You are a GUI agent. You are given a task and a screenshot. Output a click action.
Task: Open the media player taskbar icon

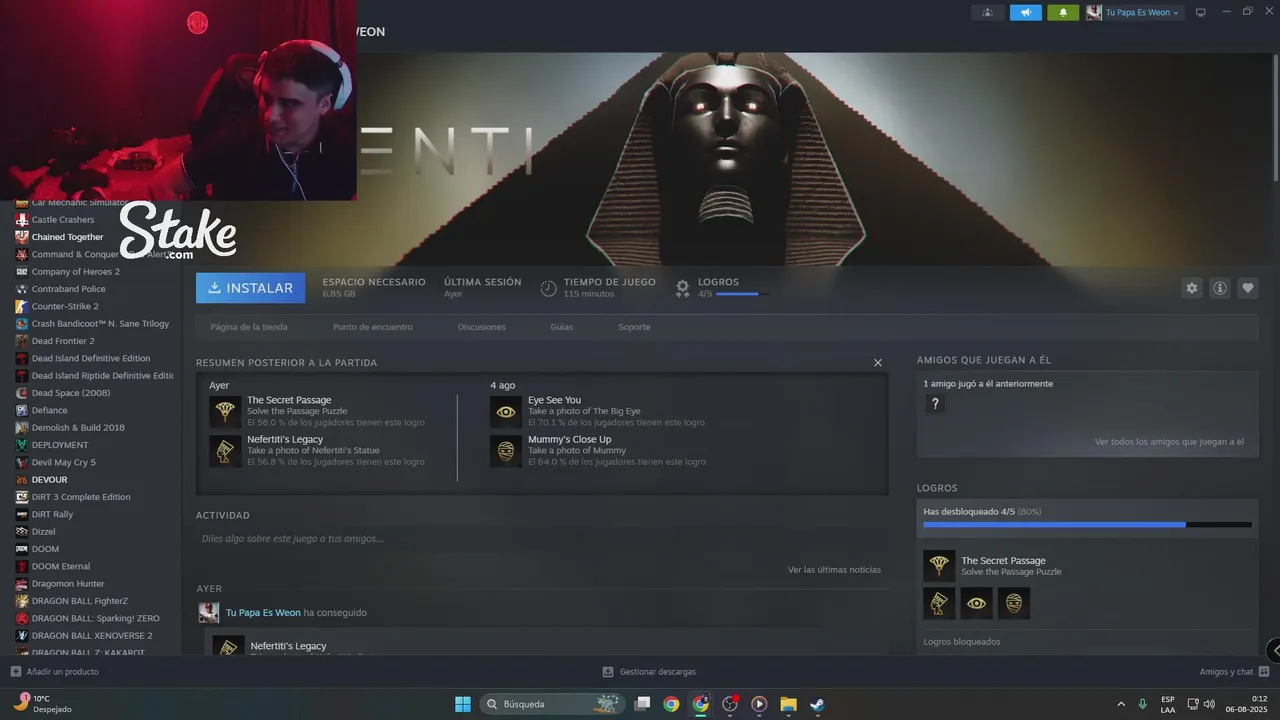point(759,704)
